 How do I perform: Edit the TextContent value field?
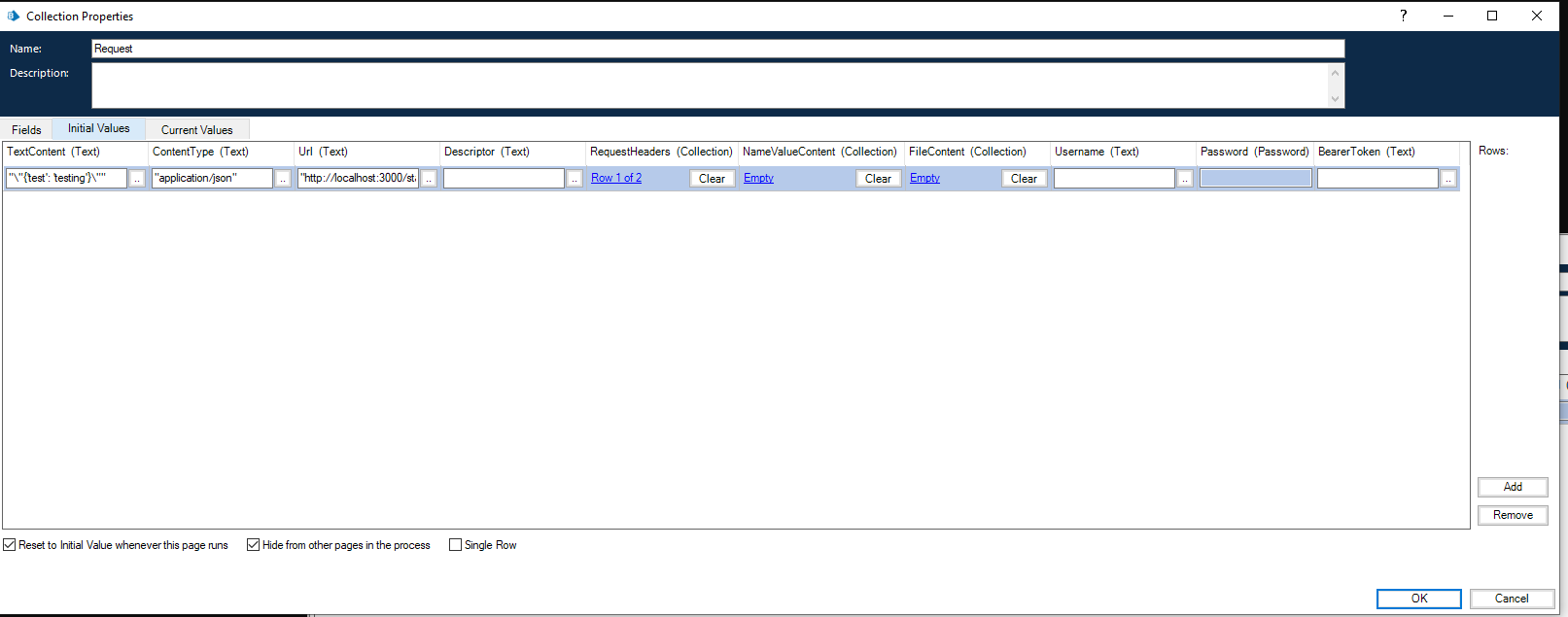[x=66, y=178]
